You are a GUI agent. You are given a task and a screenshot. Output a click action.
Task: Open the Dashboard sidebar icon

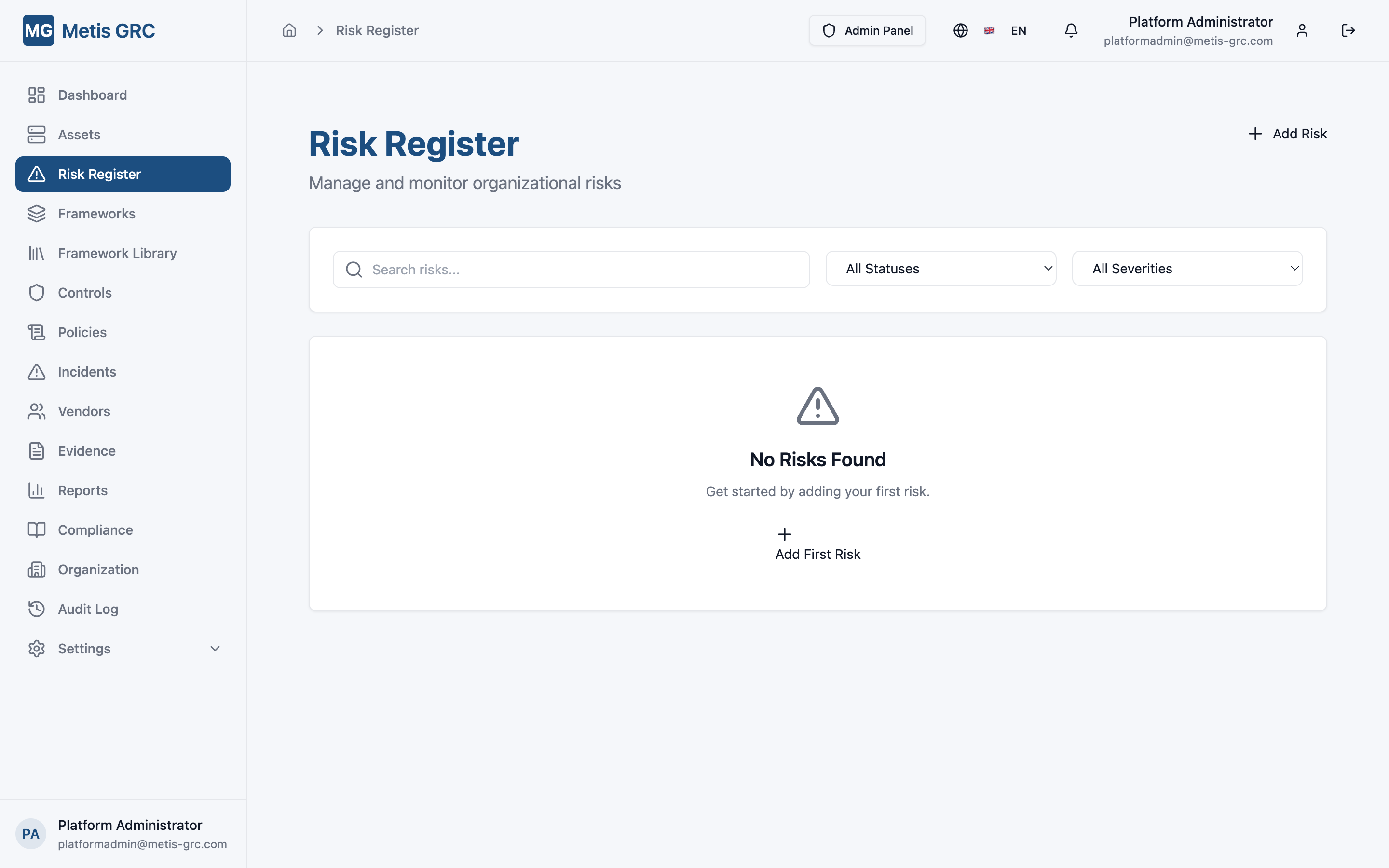pos(37,95)
